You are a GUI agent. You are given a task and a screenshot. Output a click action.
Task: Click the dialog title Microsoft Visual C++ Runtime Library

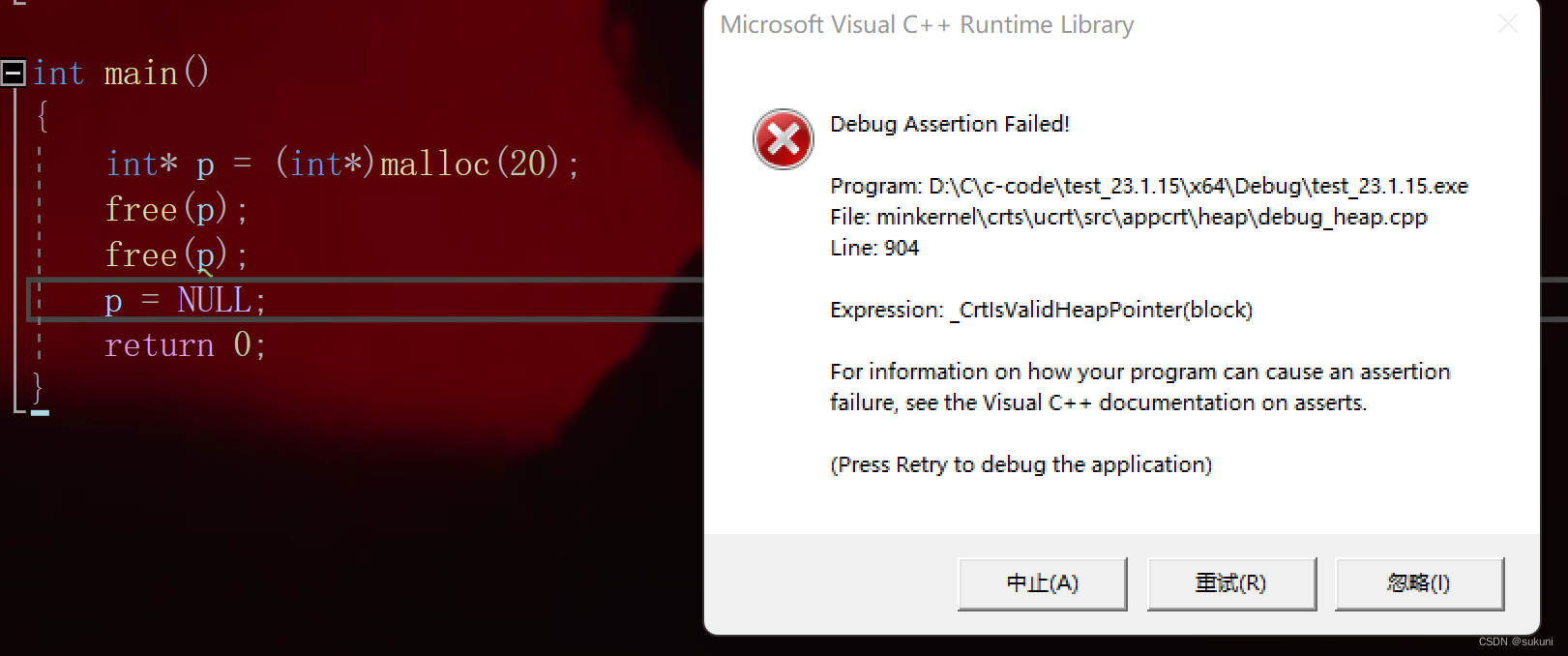[x=927, y=25]
